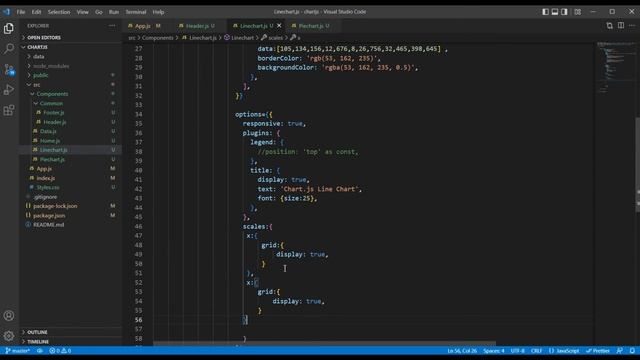Click JavaScript language mode selector

(x=564, y=351)
